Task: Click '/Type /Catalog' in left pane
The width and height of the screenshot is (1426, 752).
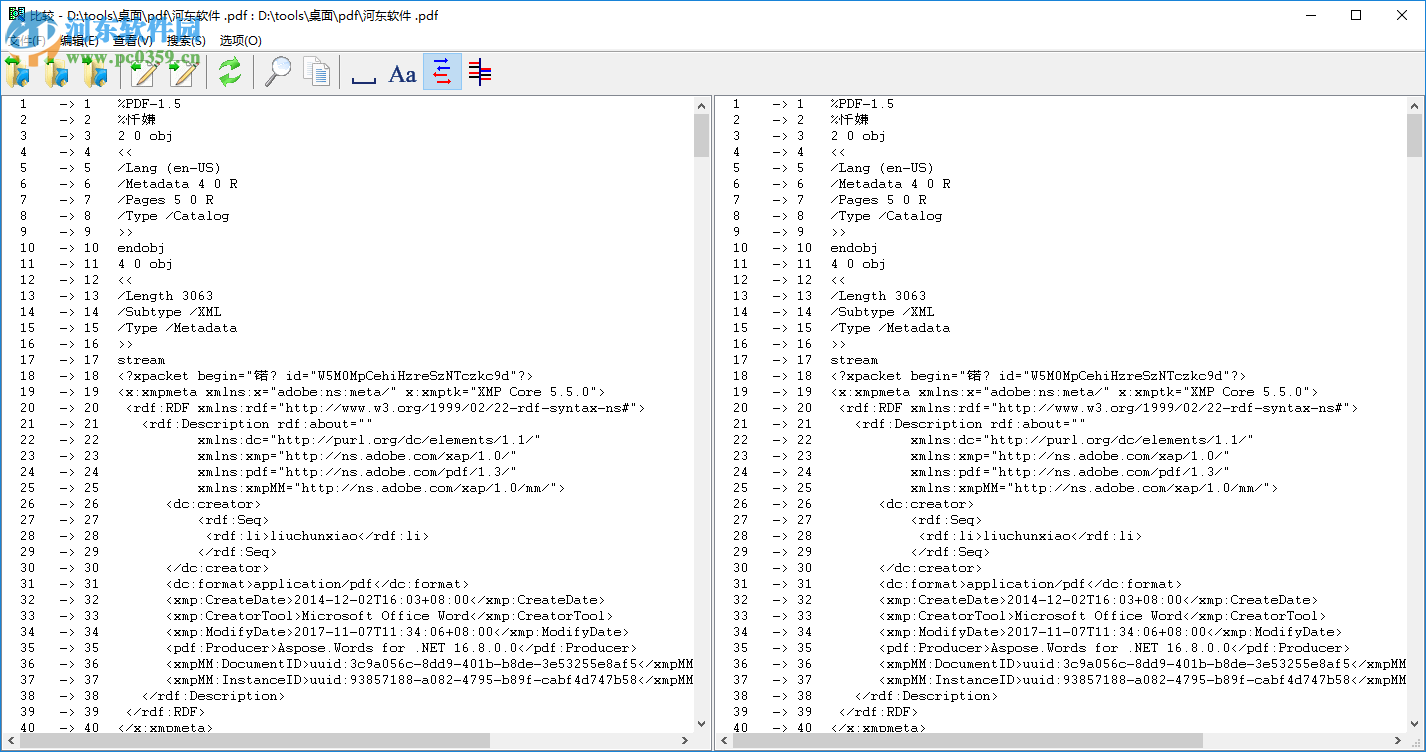Action: (x=173, y=216)
